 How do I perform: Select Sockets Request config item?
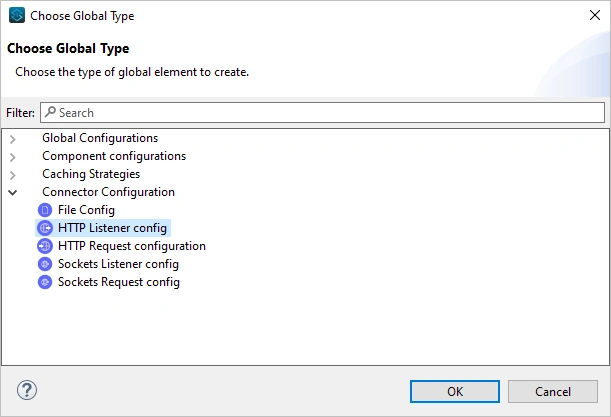[119, 282]
